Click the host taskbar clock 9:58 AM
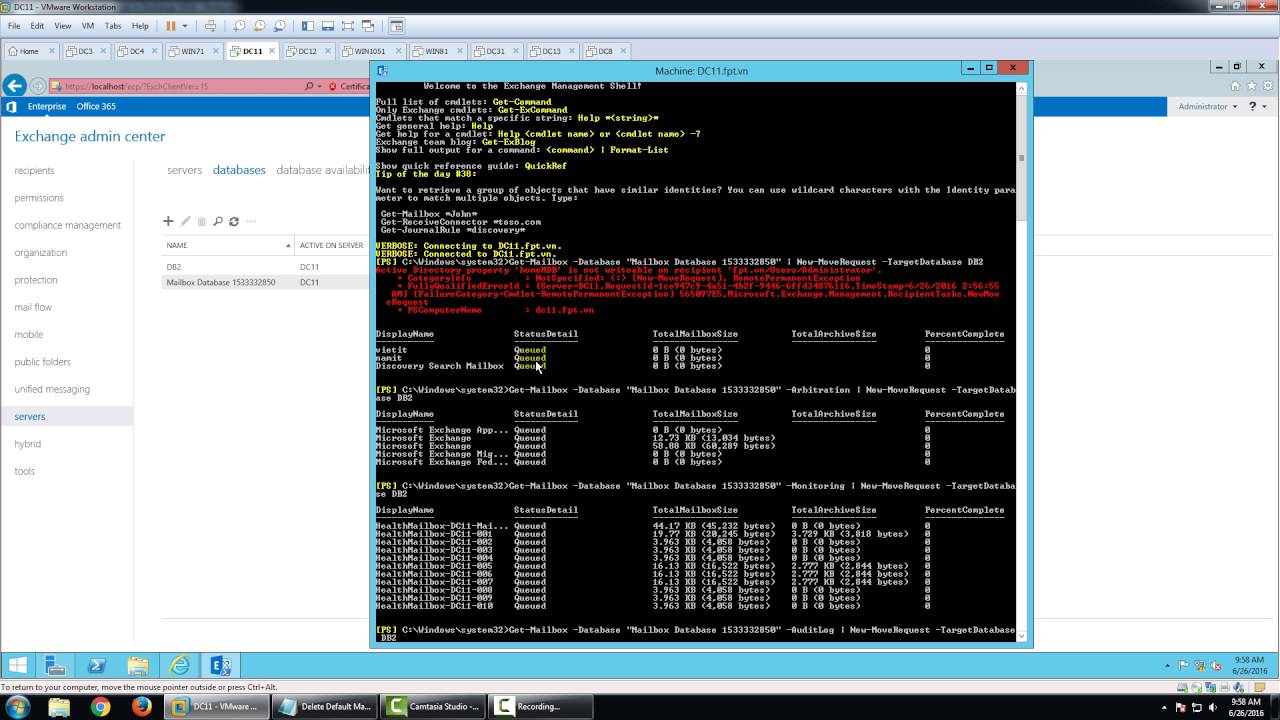Screen dimensions: 1280x720 click(x=1249, y=707)
